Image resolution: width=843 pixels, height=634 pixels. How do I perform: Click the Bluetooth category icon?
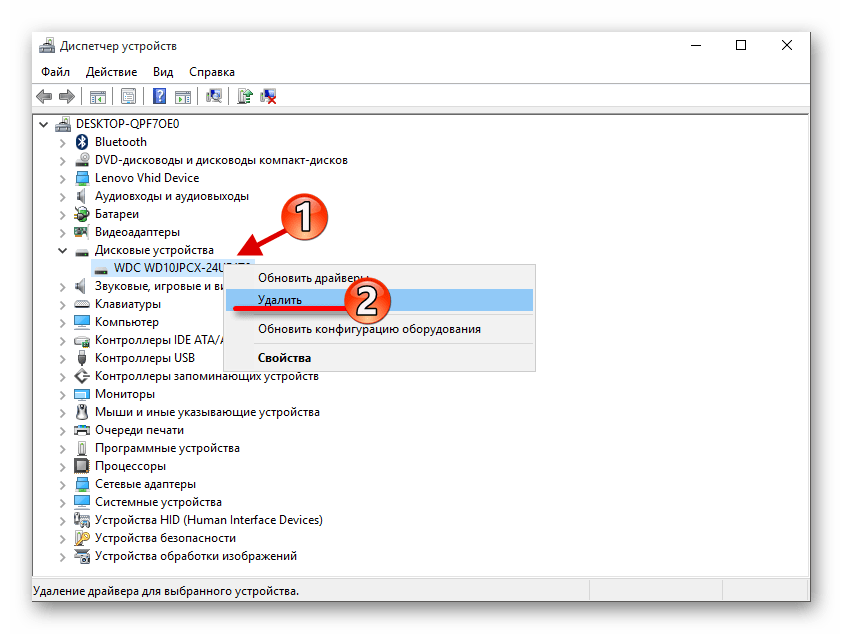click(82, 142)
